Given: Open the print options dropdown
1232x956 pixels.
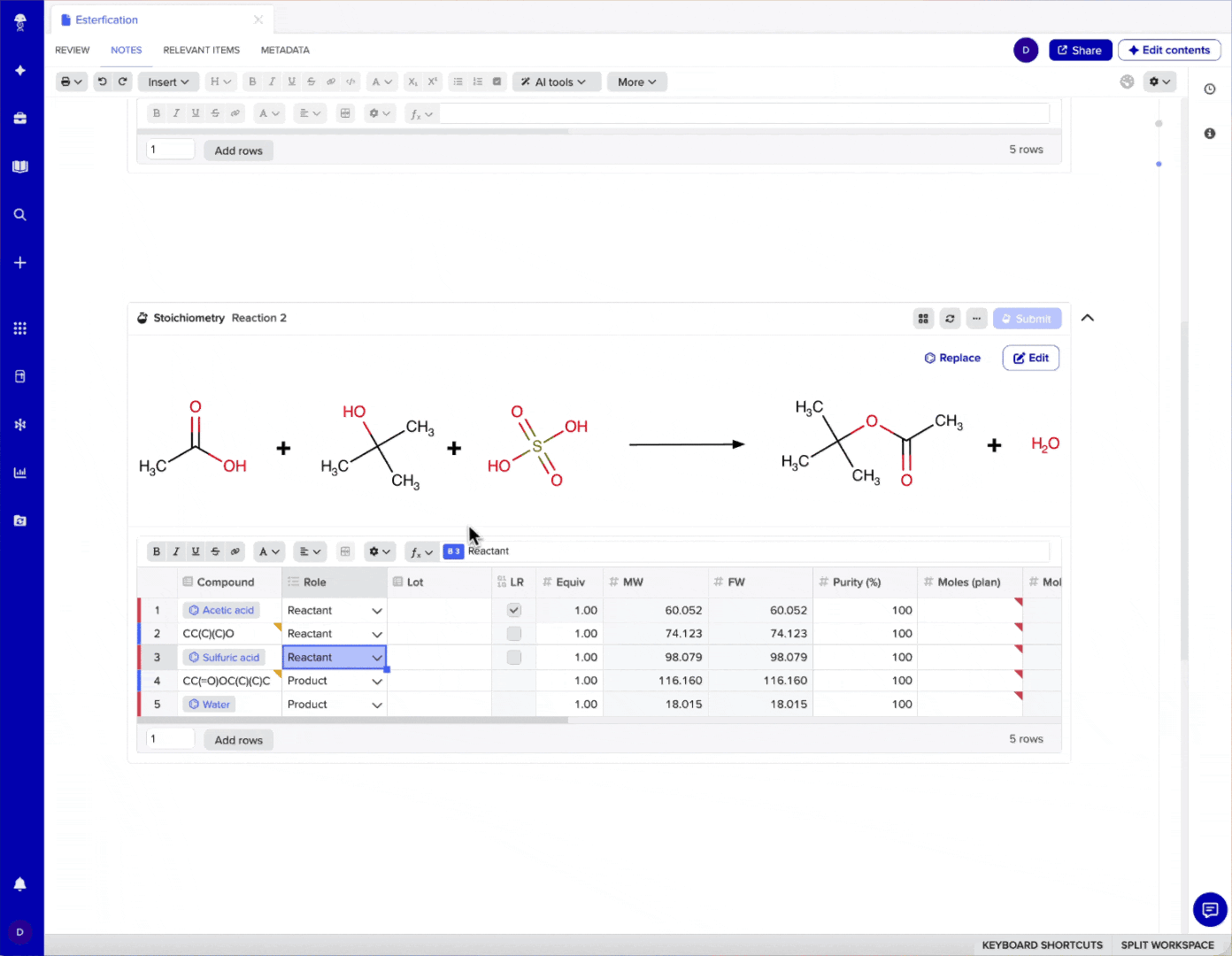Looking at the screenshot, I should coord(71,81).
